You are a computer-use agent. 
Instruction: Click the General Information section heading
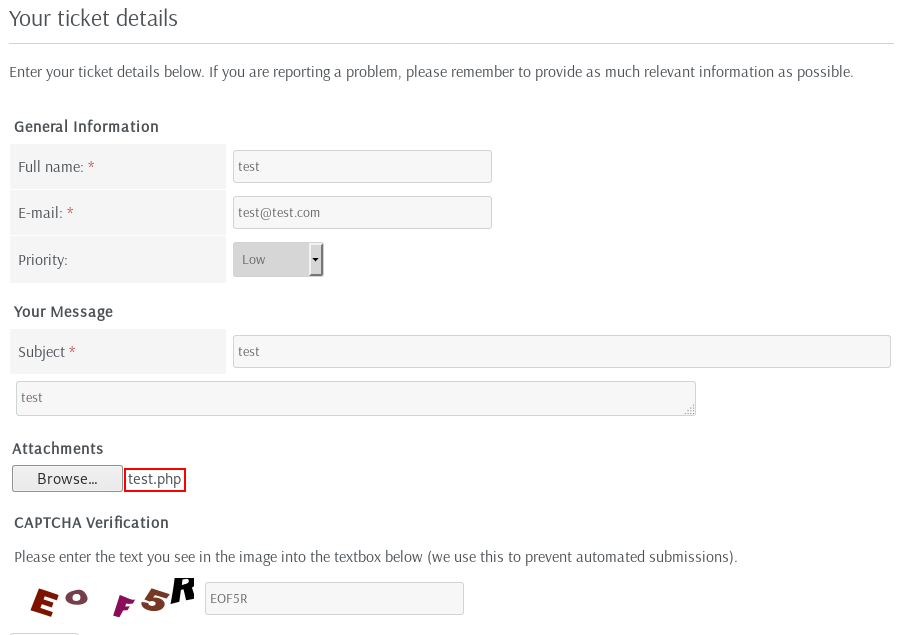click(86, 127)
